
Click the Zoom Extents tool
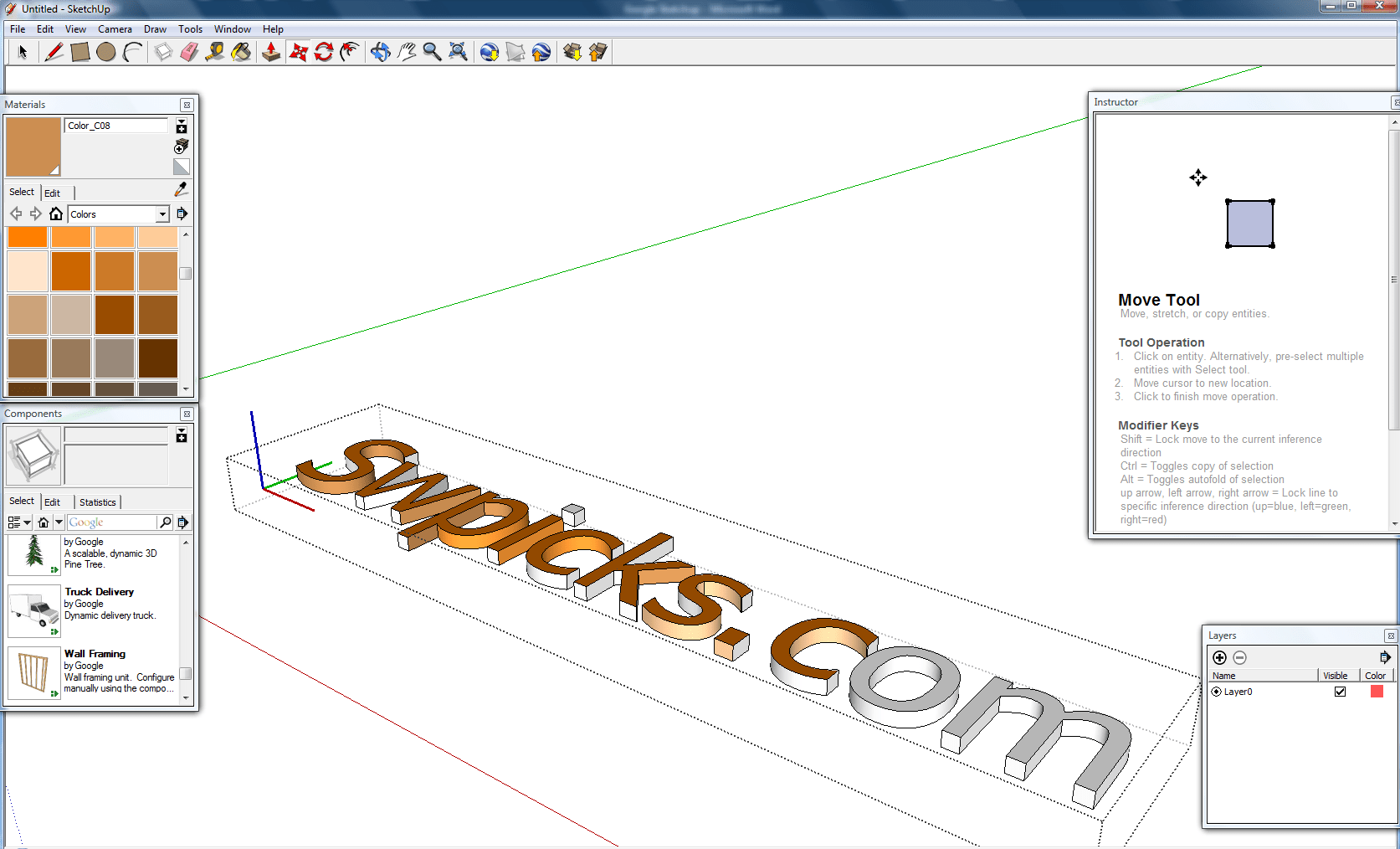[x=458, y=52]
